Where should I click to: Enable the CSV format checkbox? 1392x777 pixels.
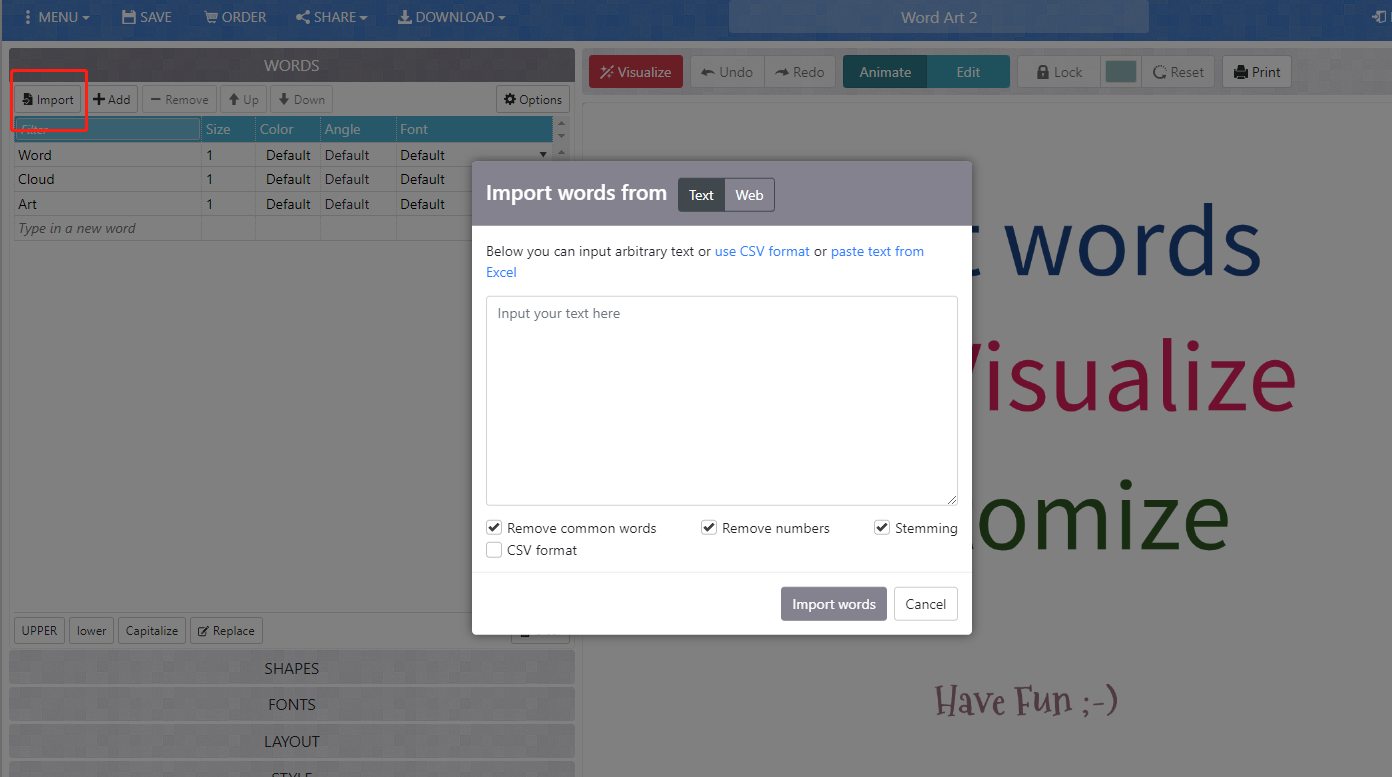[x=494, y=550]
